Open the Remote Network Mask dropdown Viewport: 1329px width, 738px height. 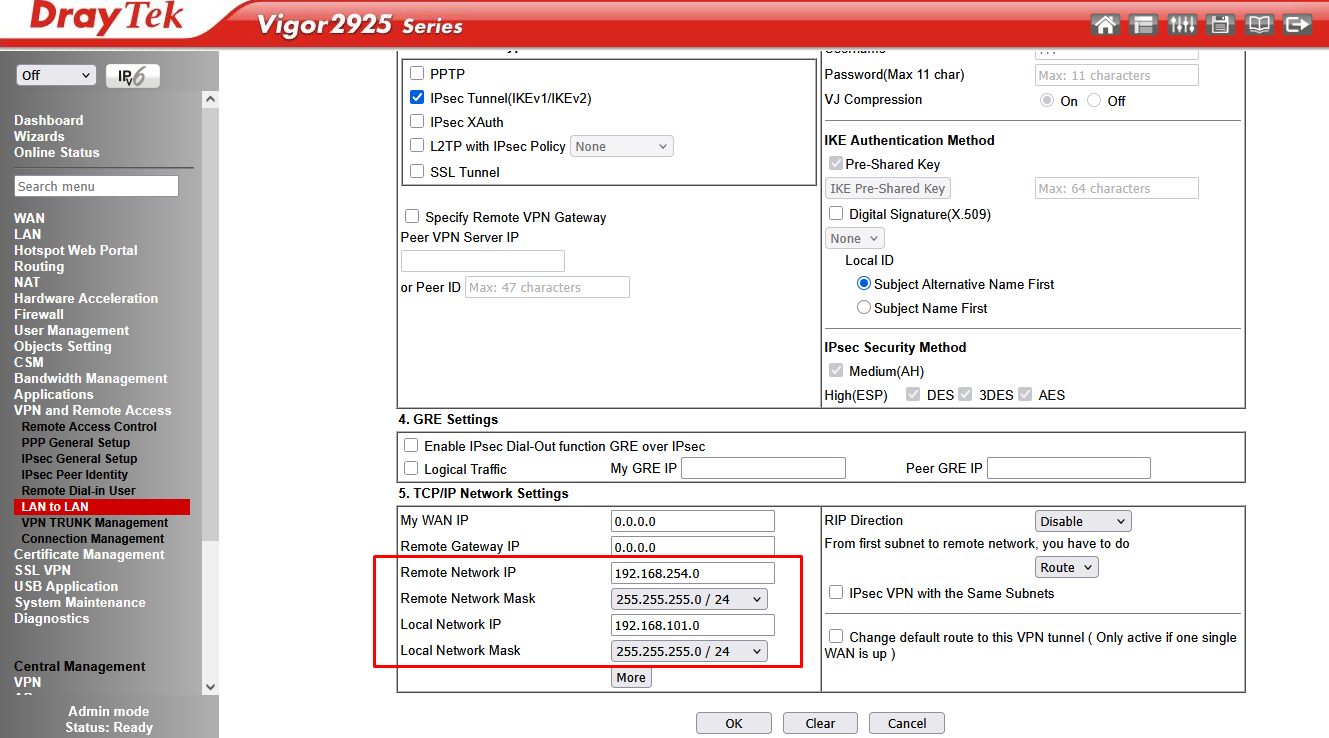coord(689,599)
